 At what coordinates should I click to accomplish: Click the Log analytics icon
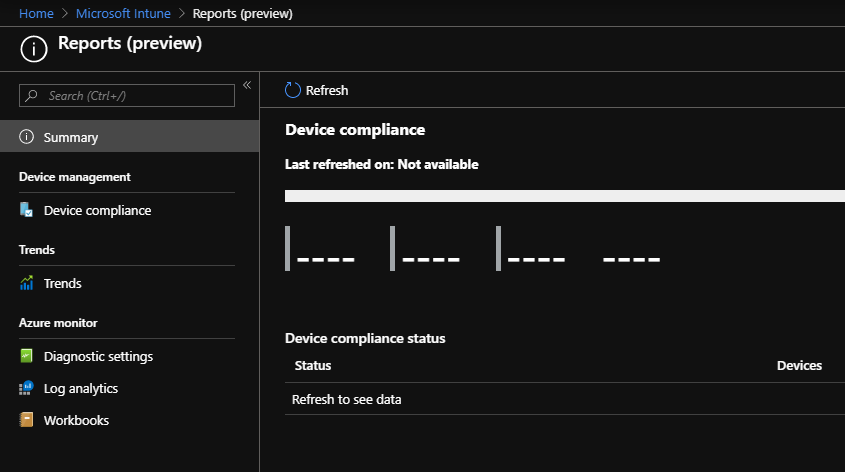(x=27, y=388)
